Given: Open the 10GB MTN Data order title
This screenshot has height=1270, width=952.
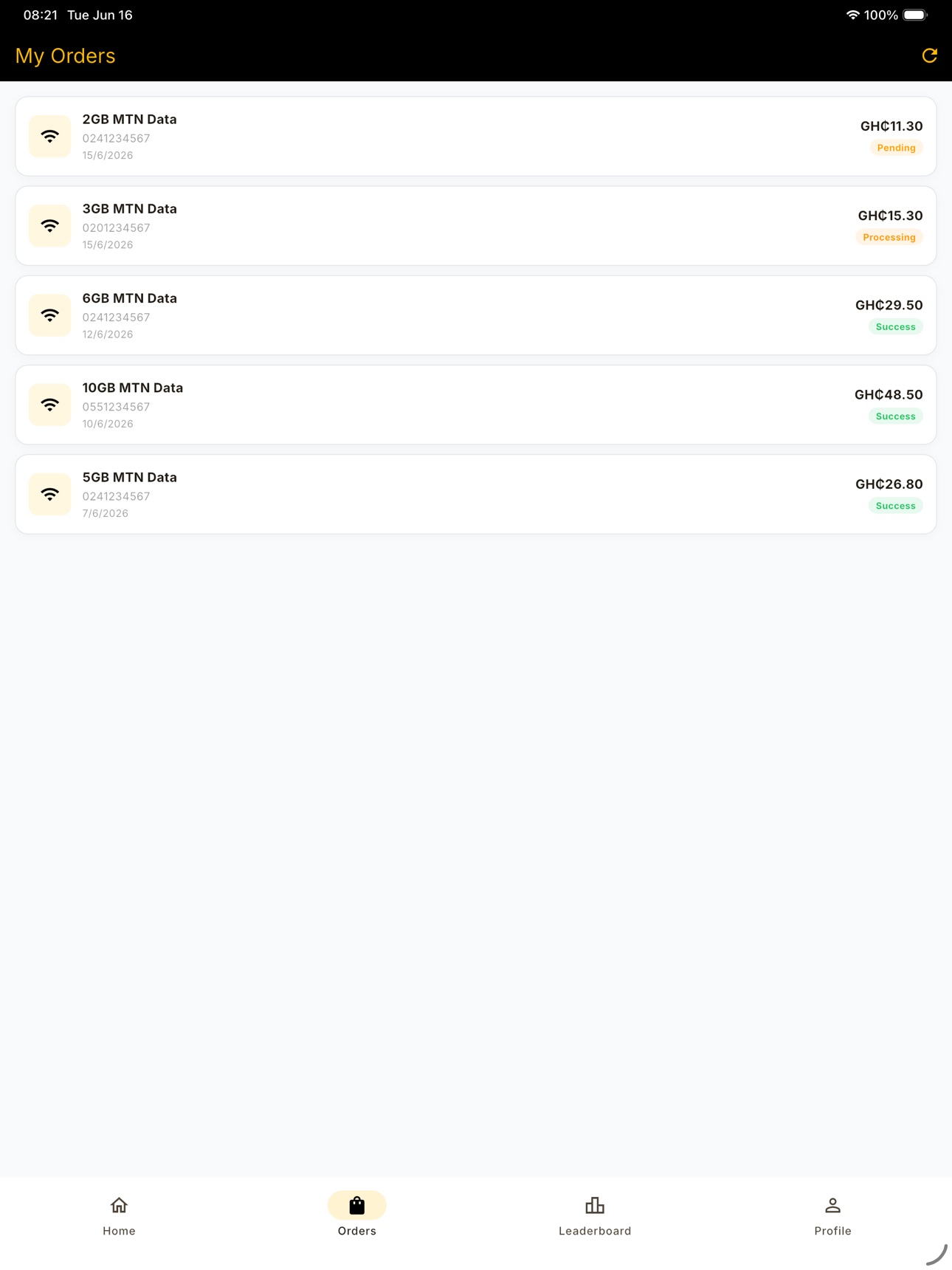Looking at the screenshot, I should [x=132, y=387].
